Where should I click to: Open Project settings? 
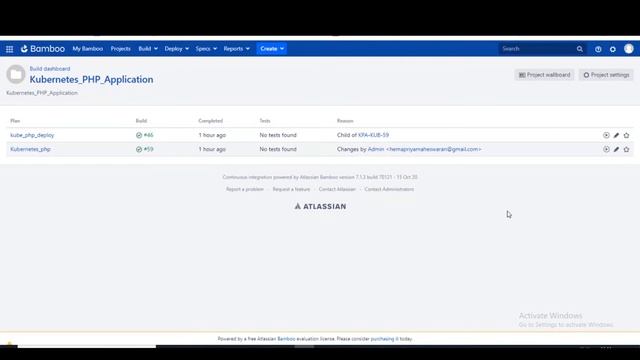[x=606, y=75]
